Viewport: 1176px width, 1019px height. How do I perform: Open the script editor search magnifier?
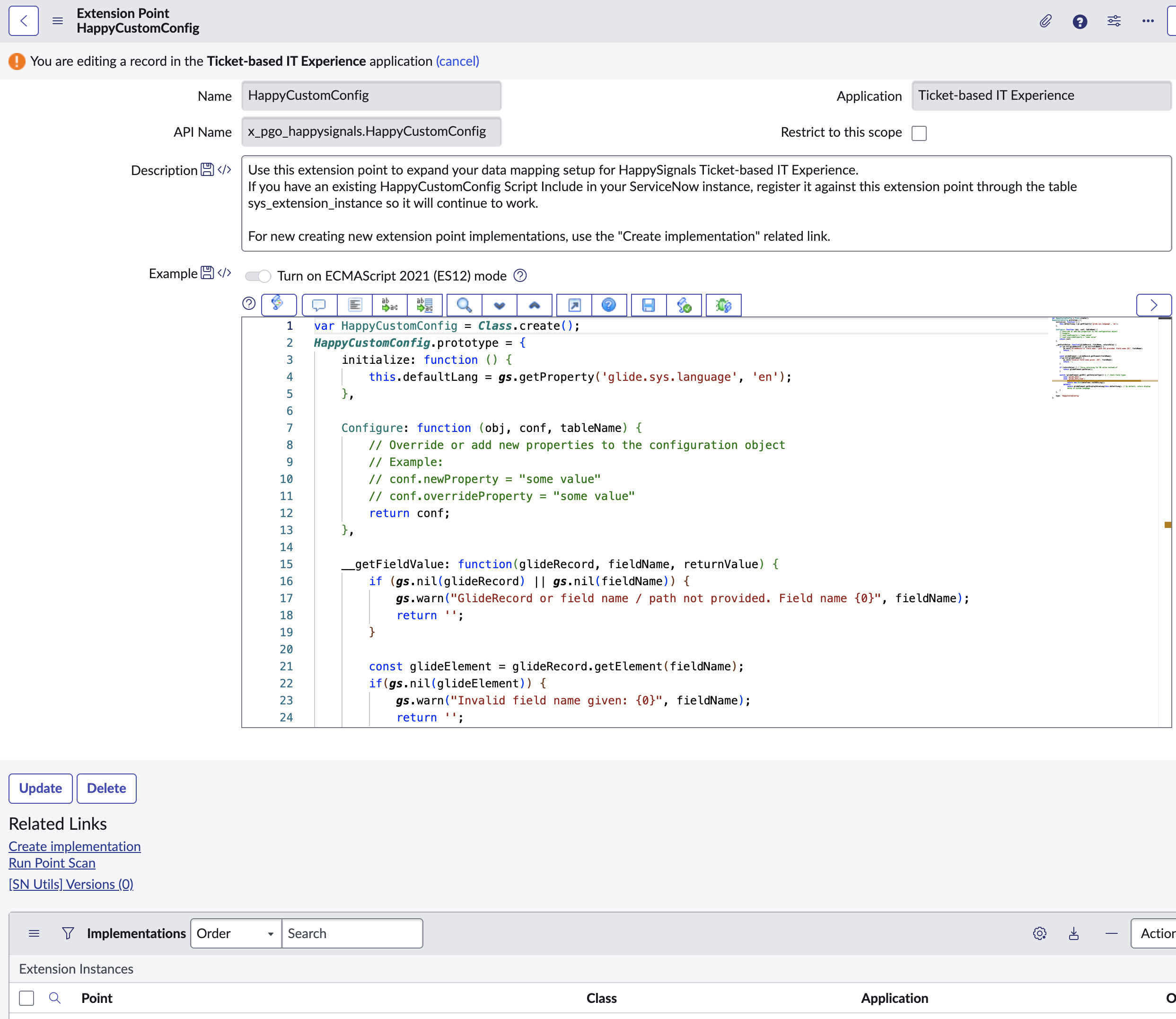click(464, 305)
